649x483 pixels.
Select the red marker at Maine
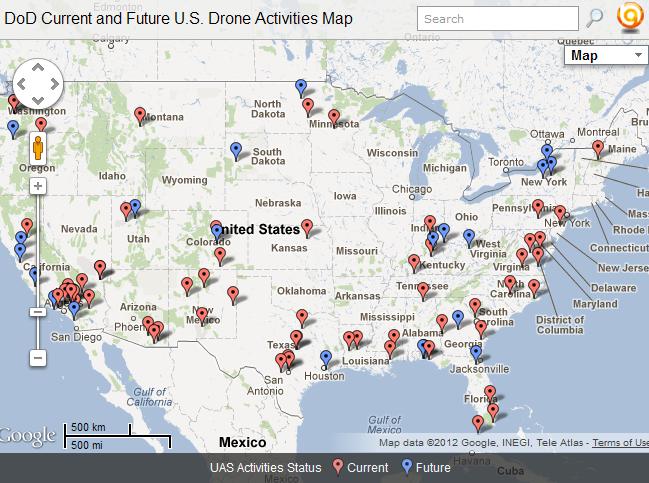tap(598, 149)
